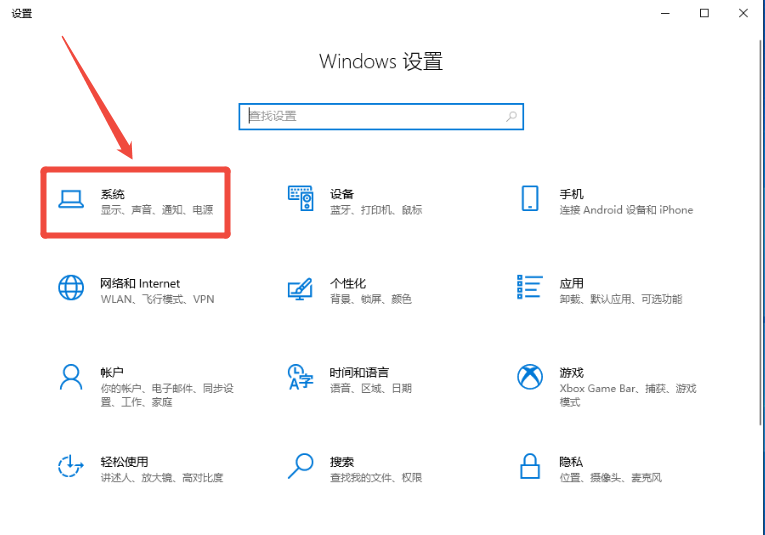Minimize the 设置 window
765x535 pixels.
[665, 13]
